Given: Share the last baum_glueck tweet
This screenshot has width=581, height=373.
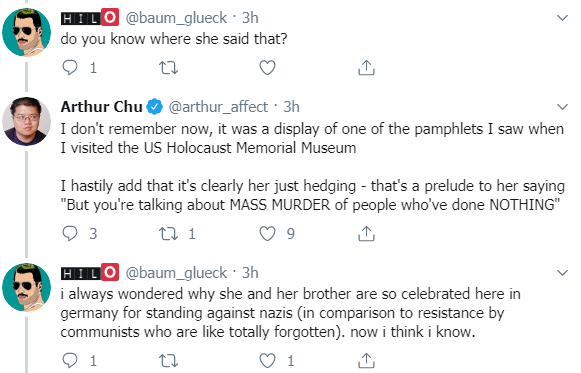Looking at the screenshot, I should [366, 360].
